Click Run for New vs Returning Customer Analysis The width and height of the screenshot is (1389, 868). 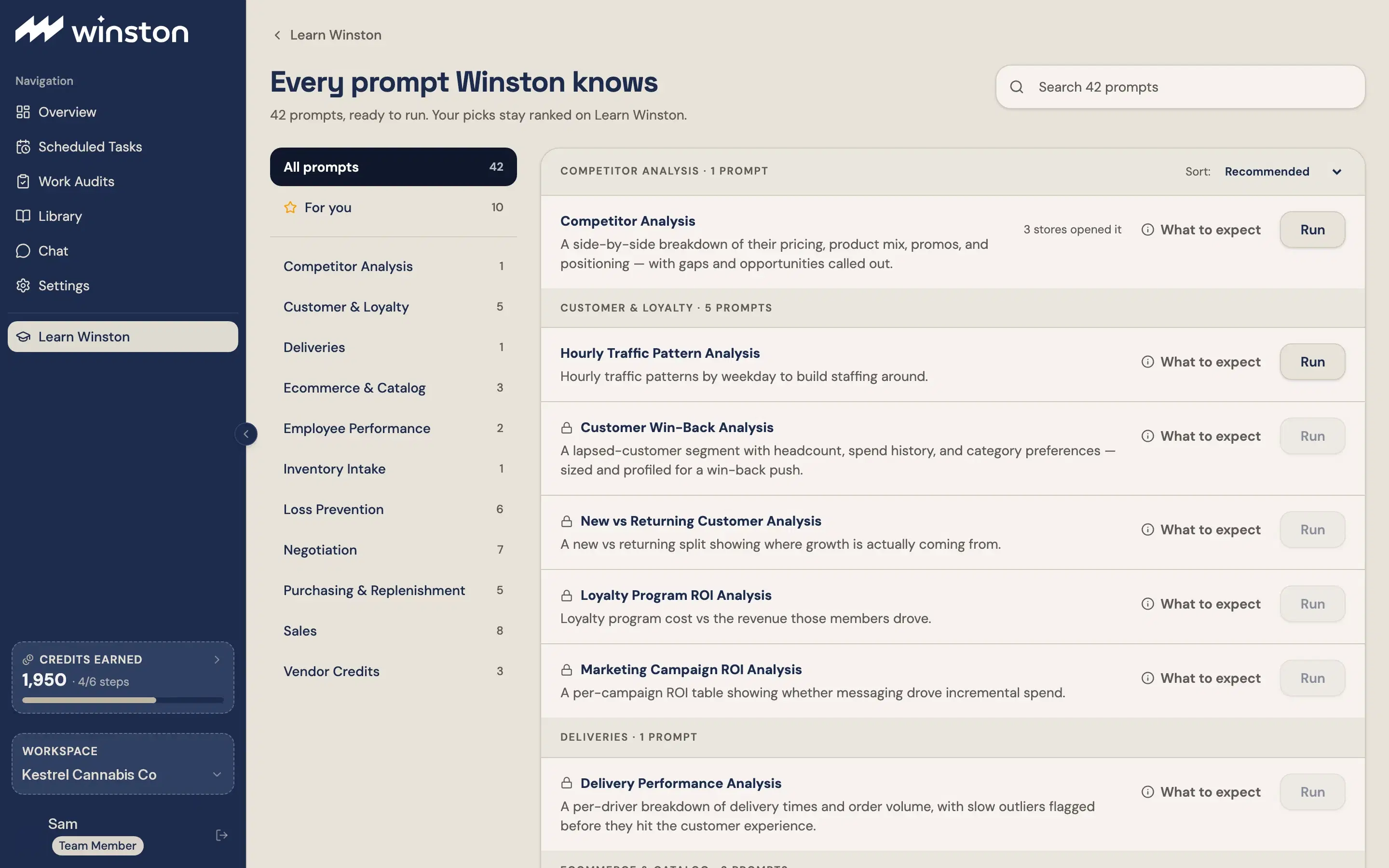1312,530
